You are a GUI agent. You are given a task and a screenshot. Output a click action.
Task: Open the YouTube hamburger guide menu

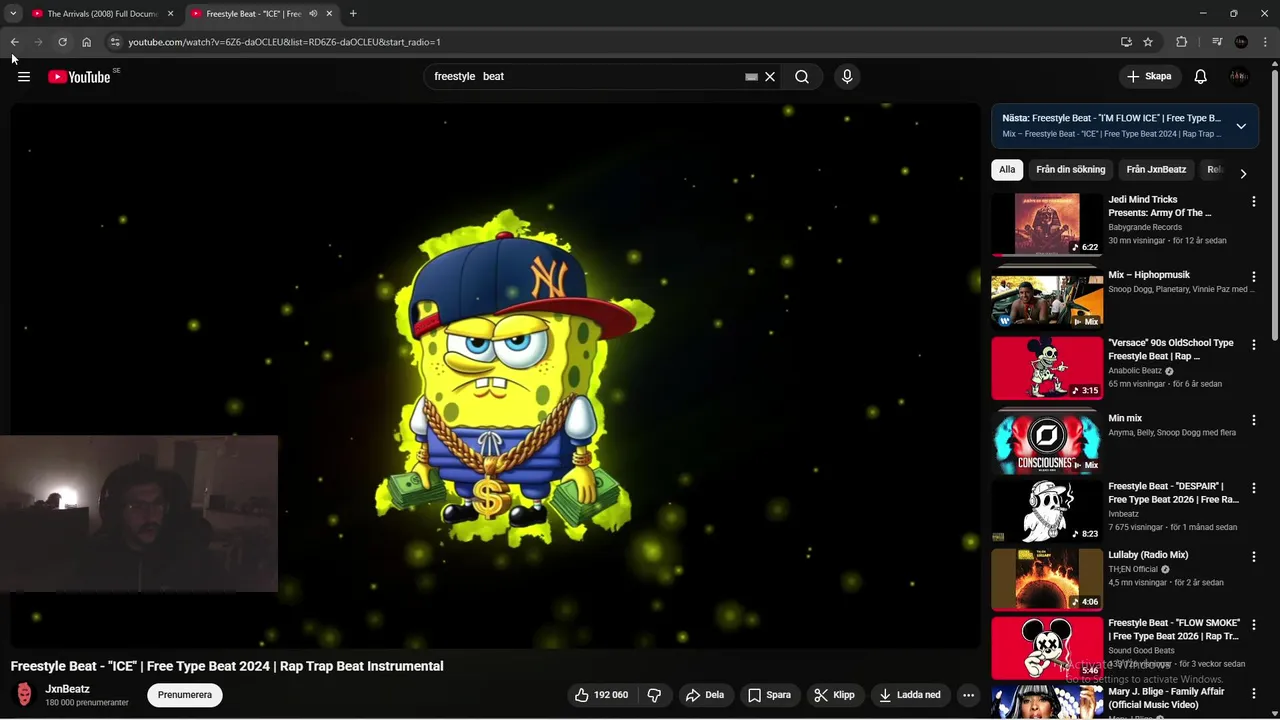[24, 77]
